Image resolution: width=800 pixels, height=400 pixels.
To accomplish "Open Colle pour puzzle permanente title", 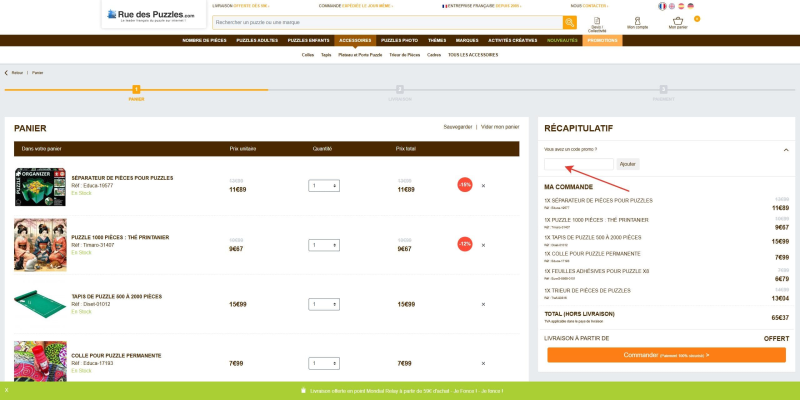I will click(116, 356).
